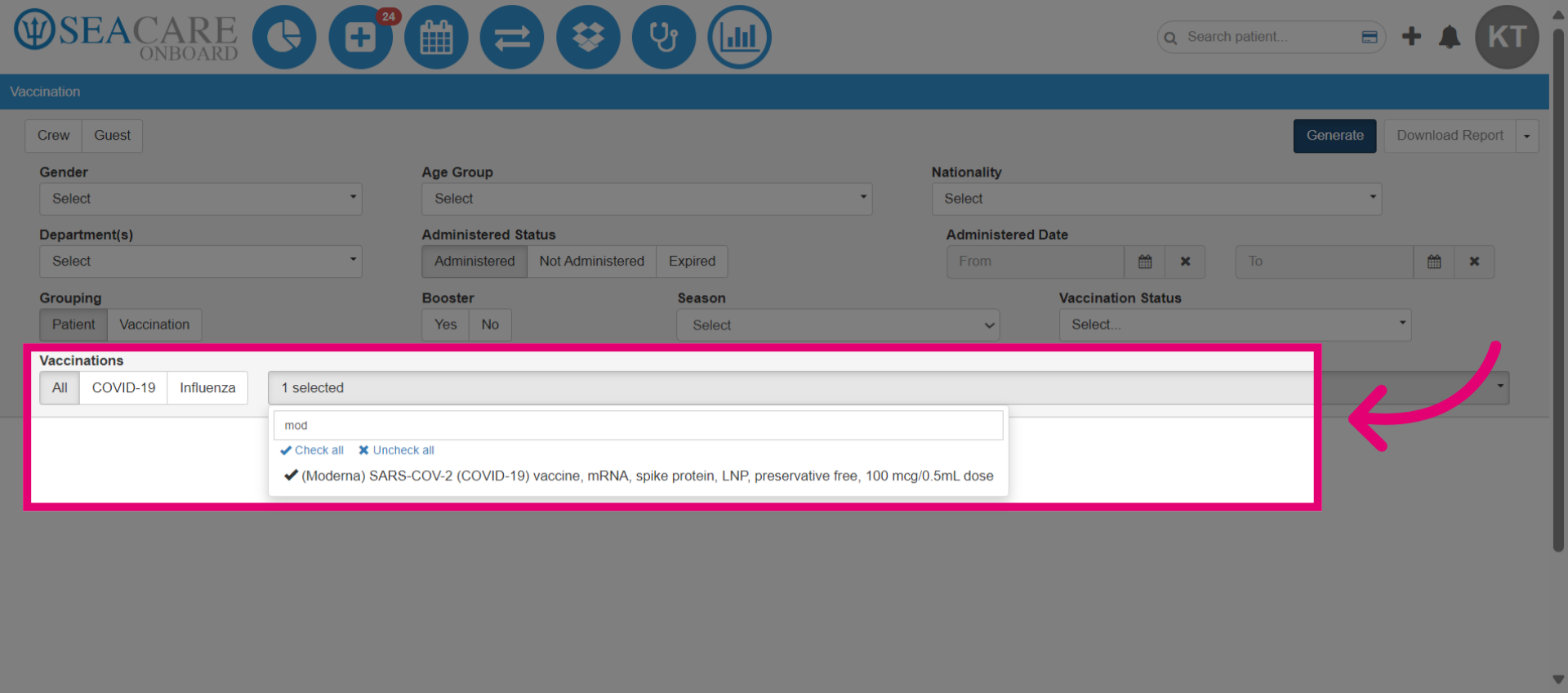Collapse the '1 selected' vaccinations dropdown
This screenshot has height=693, width=1568.
(889, 387)
